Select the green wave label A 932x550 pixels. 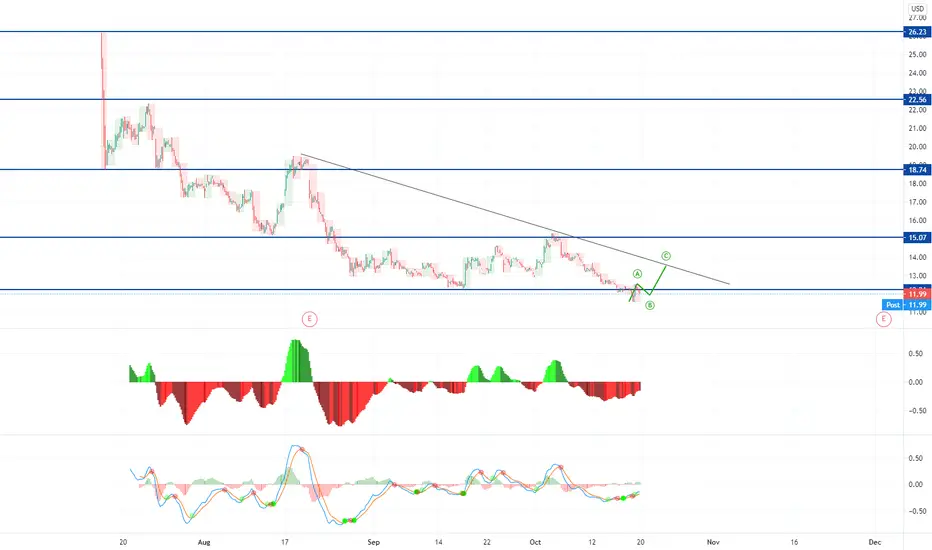(x=637, y=274)
